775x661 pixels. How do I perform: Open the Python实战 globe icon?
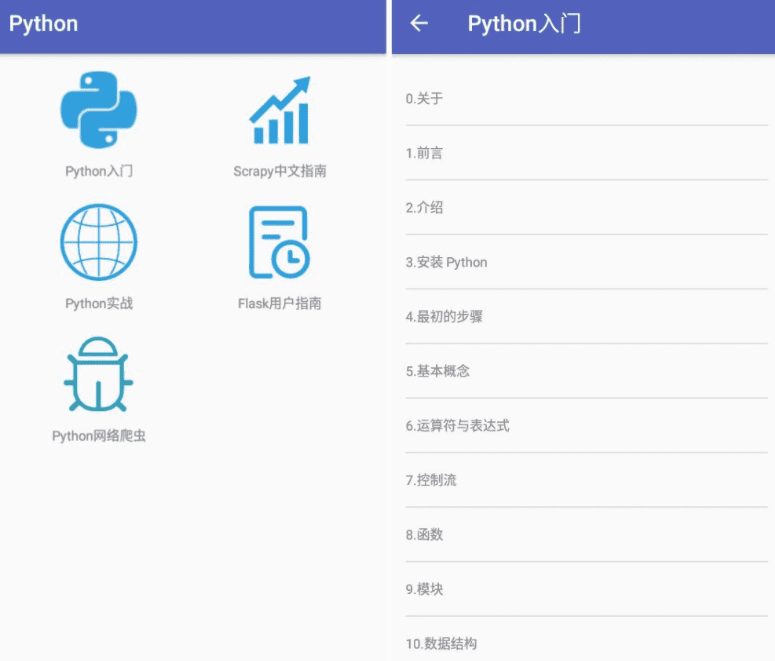(x=99, y=242)
